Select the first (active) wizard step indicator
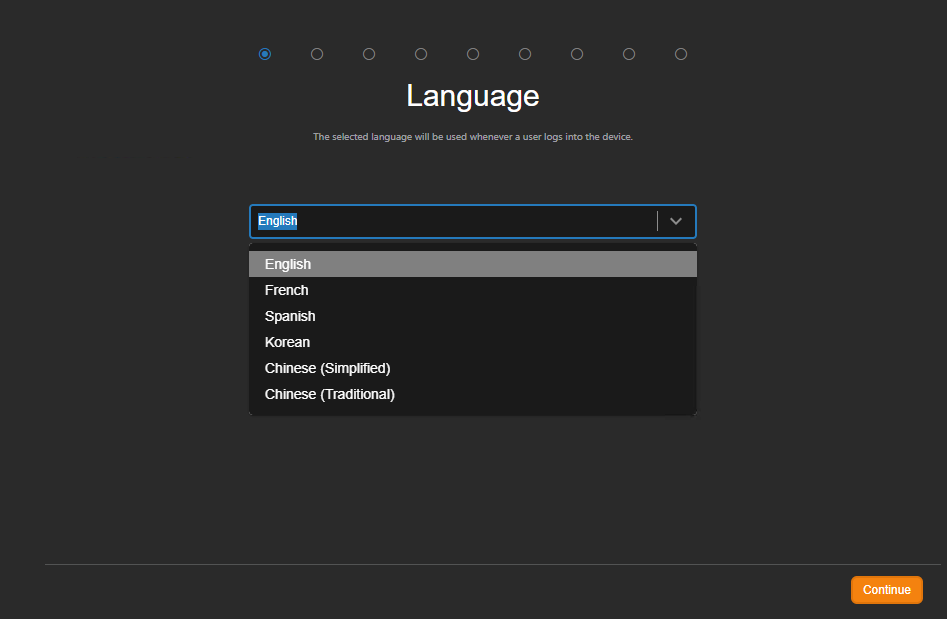947x619 pixels. click(x=265, y=54)
